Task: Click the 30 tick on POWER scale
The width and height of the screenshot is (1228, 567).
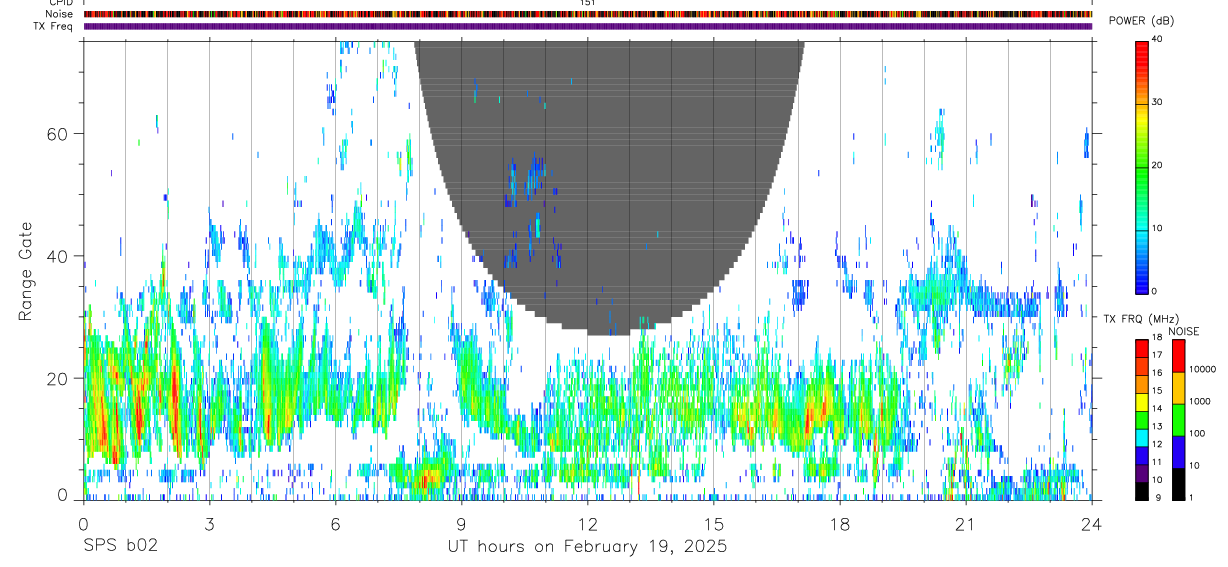Action: (x=1158, y=103)
